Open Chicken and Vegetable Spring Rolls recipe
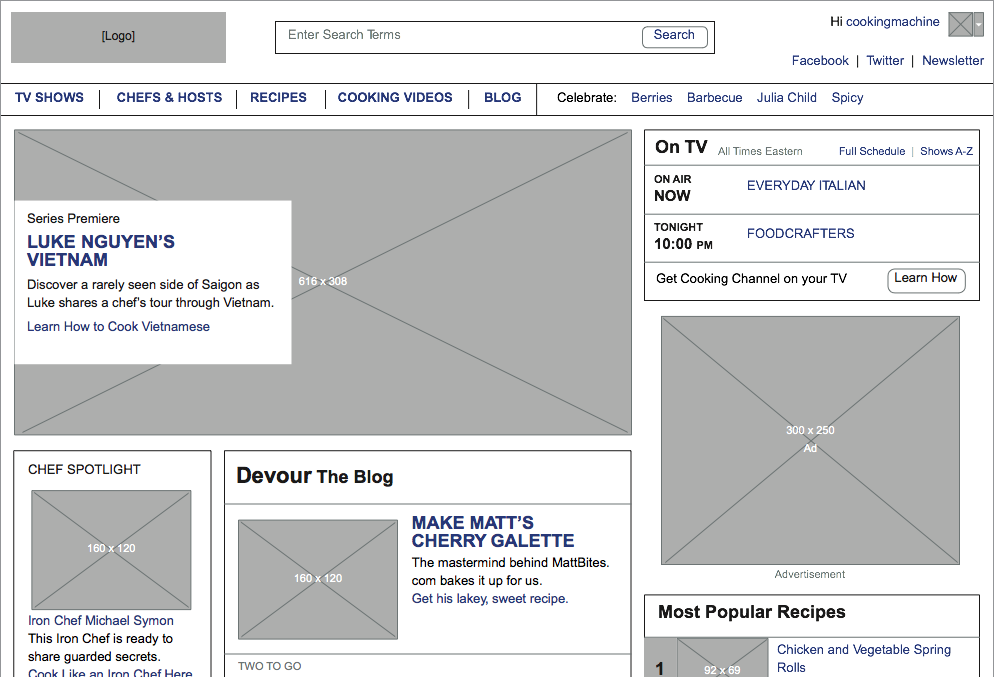 pyautogui.click(x=864, y=659)
